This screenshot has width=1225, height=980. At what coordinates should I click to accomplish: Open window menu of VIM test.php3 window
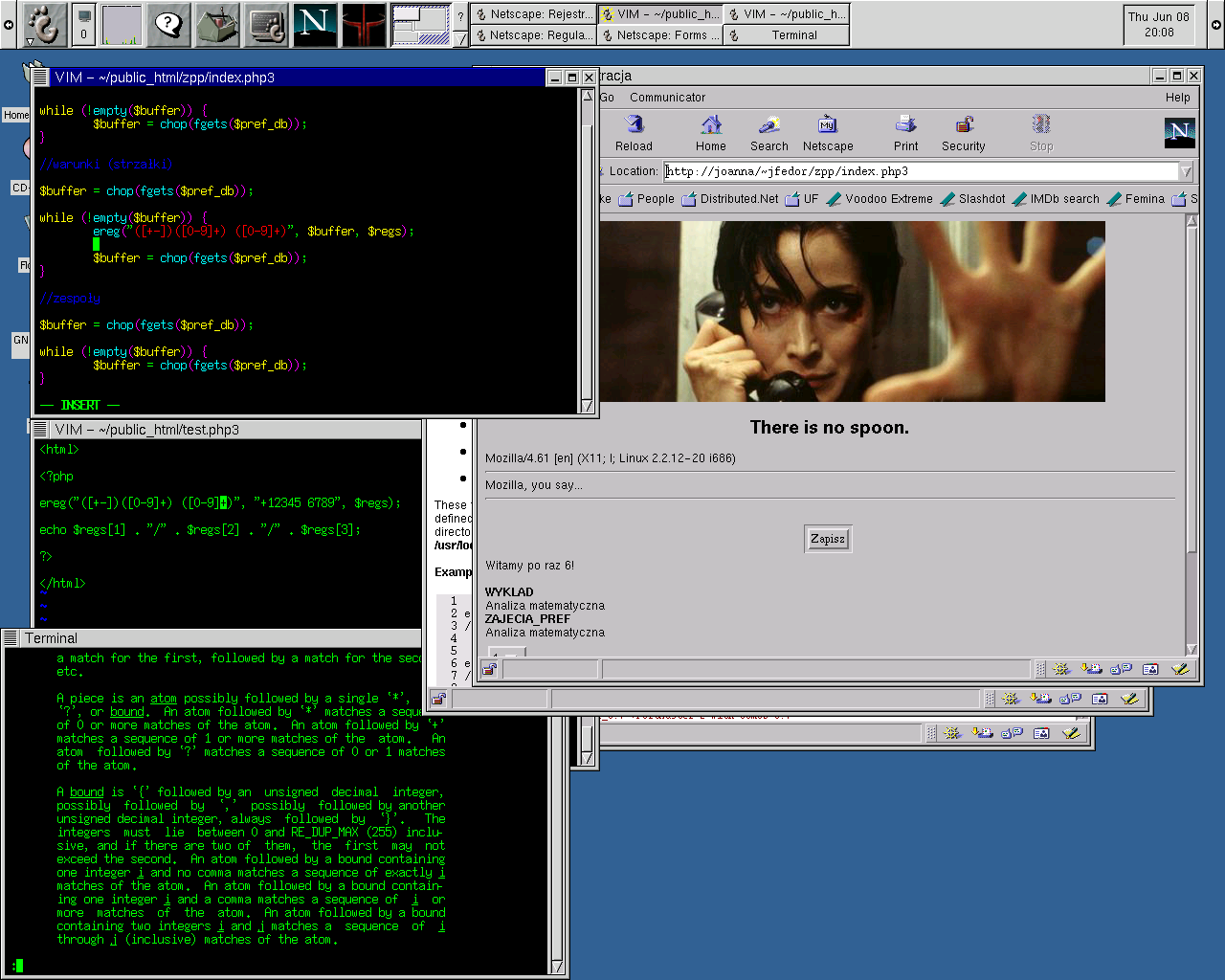[x=40, y=429]
